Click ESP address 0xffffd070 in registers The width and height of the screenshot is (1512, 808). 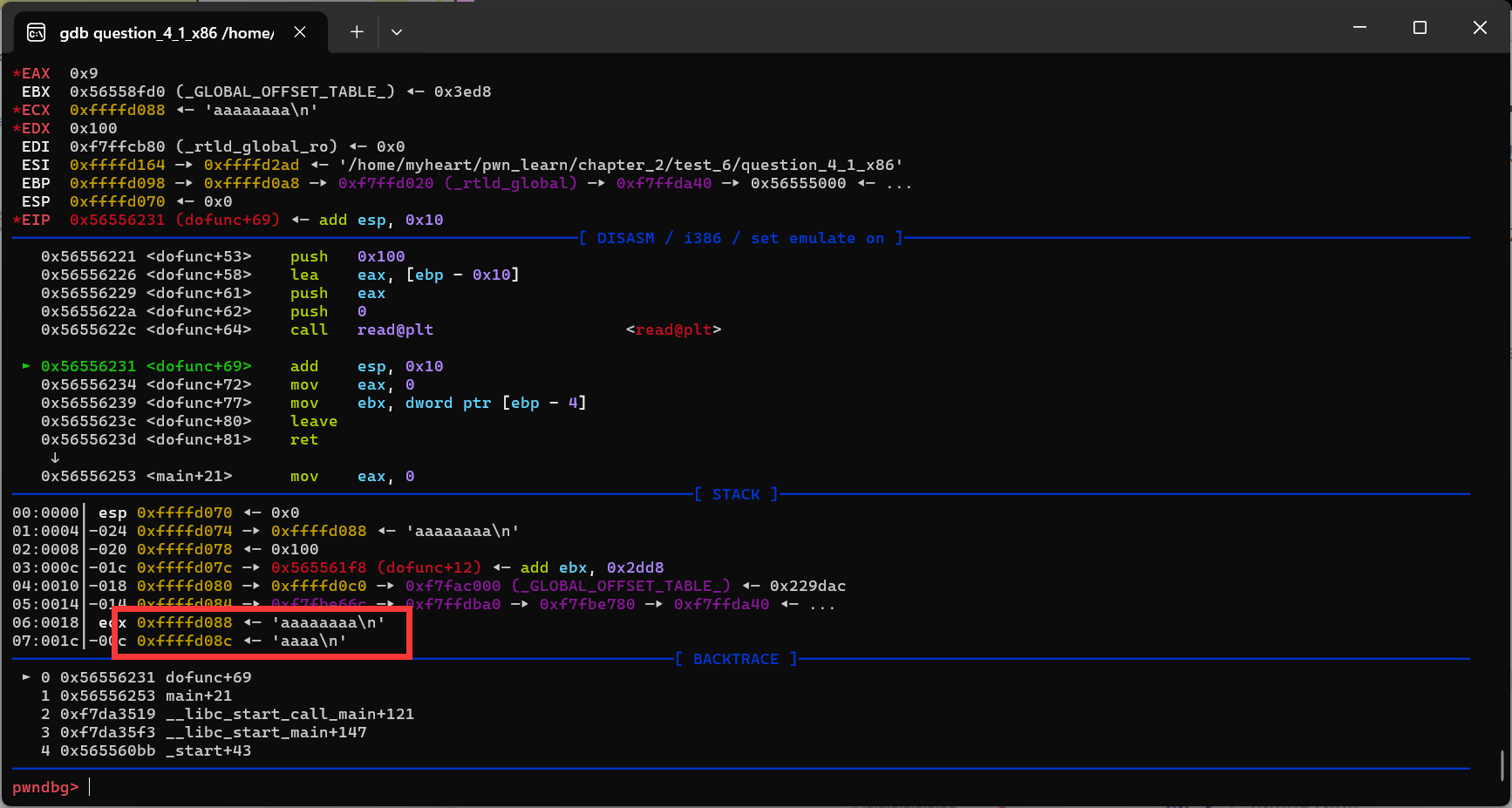117,201
